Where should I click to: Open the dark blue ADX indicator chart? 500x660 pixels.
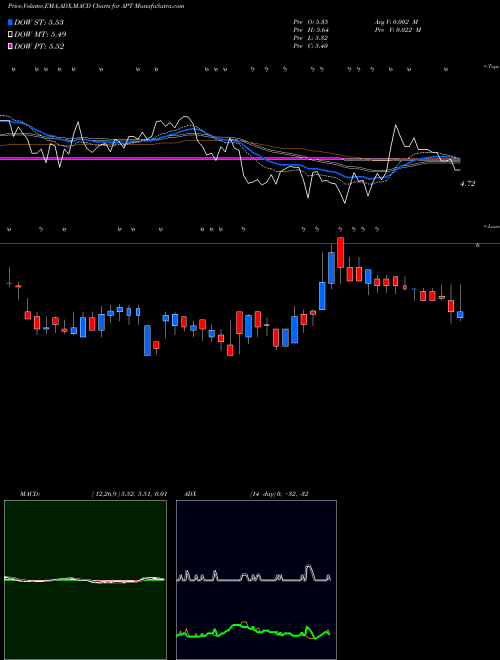[x=256, y=580]
